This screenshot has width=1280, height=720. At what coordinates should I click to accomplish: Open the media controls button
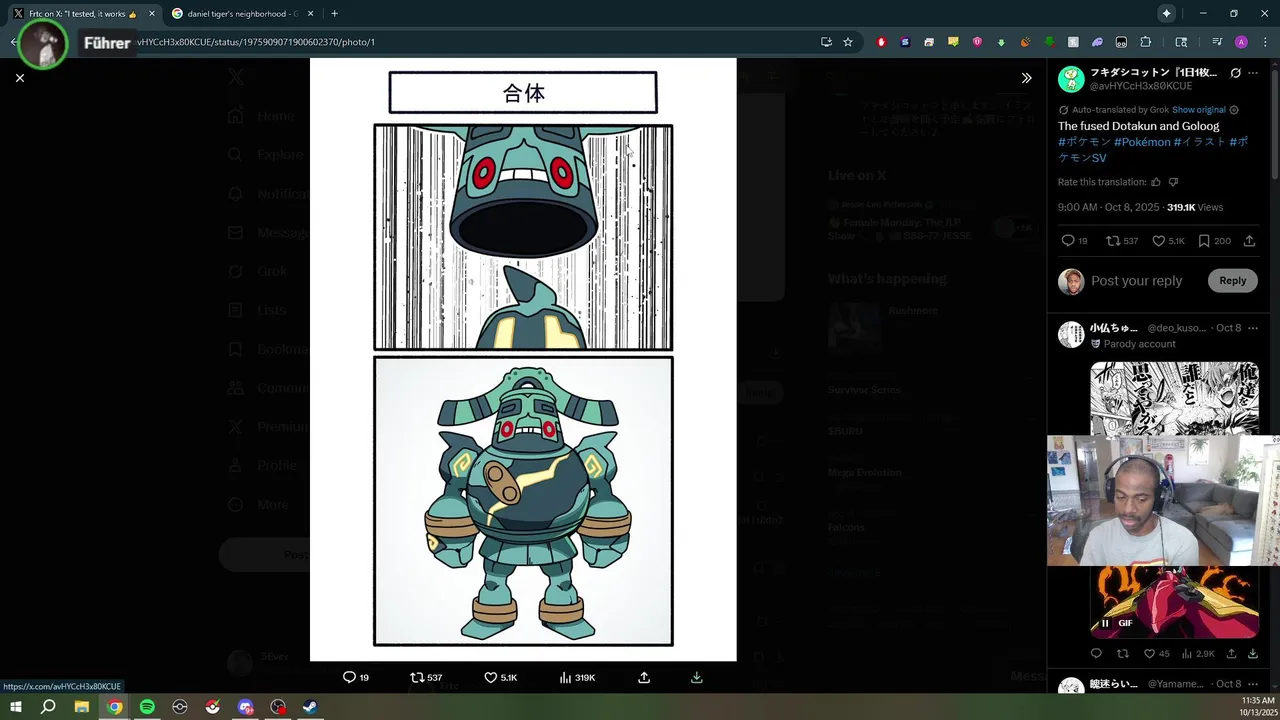coord(1217,42)
